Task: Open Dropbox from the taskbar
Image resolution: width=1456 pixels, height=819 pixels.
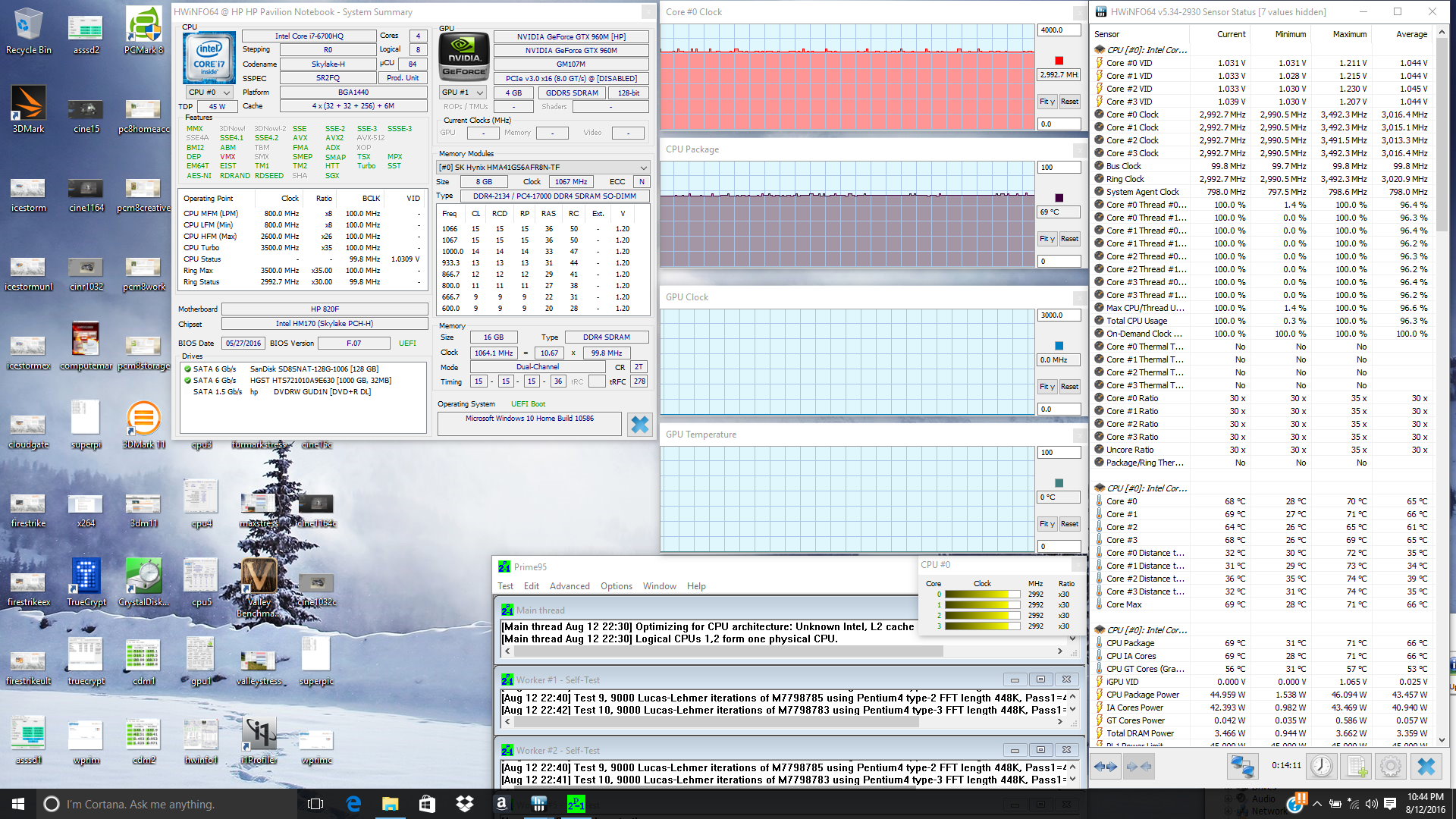Action: 464,804
